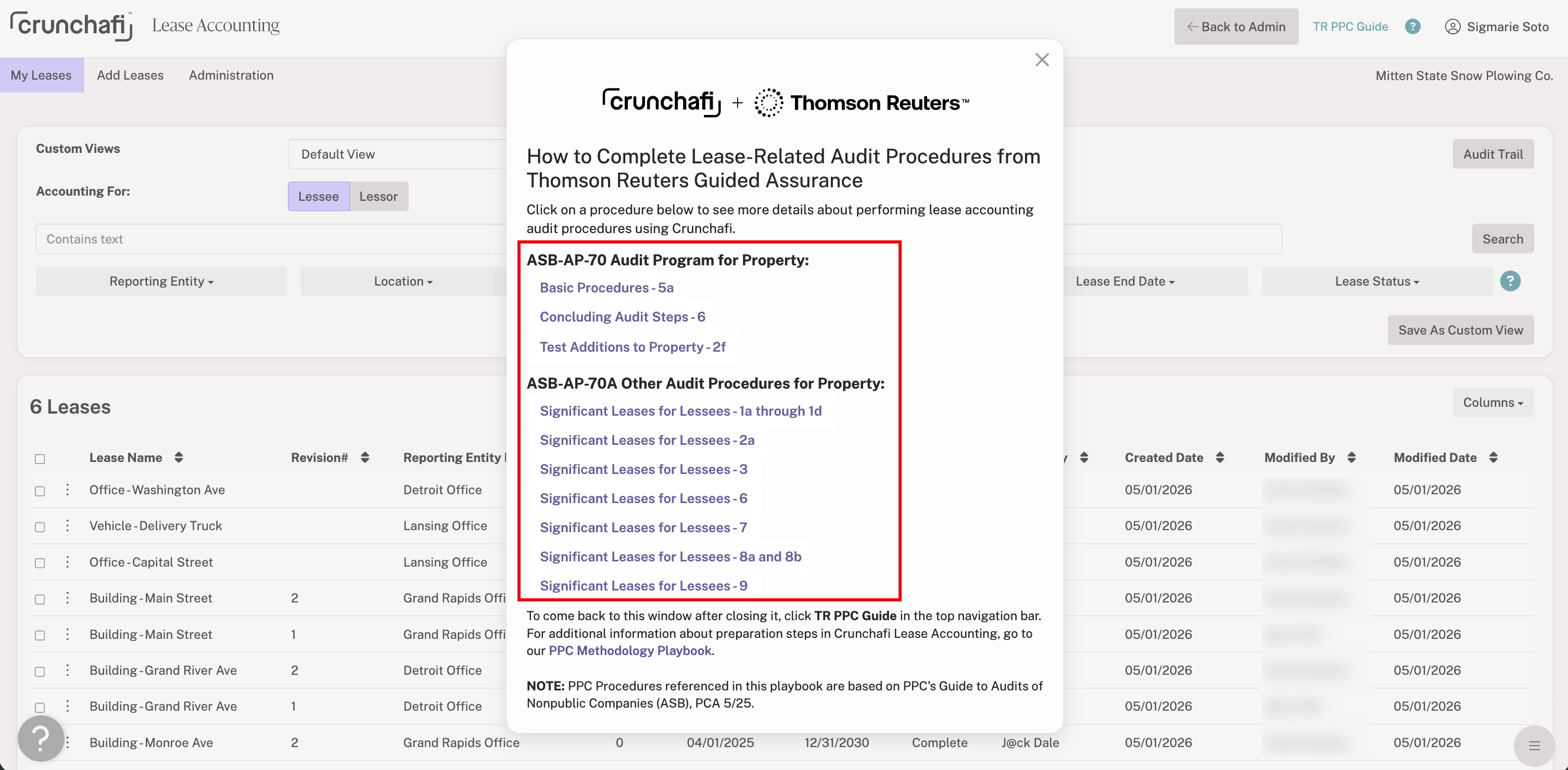The width and height of the screenshot is (1568, 770).
Task: Open the PPC Methodology Playbook link
Action: (630, 650)
